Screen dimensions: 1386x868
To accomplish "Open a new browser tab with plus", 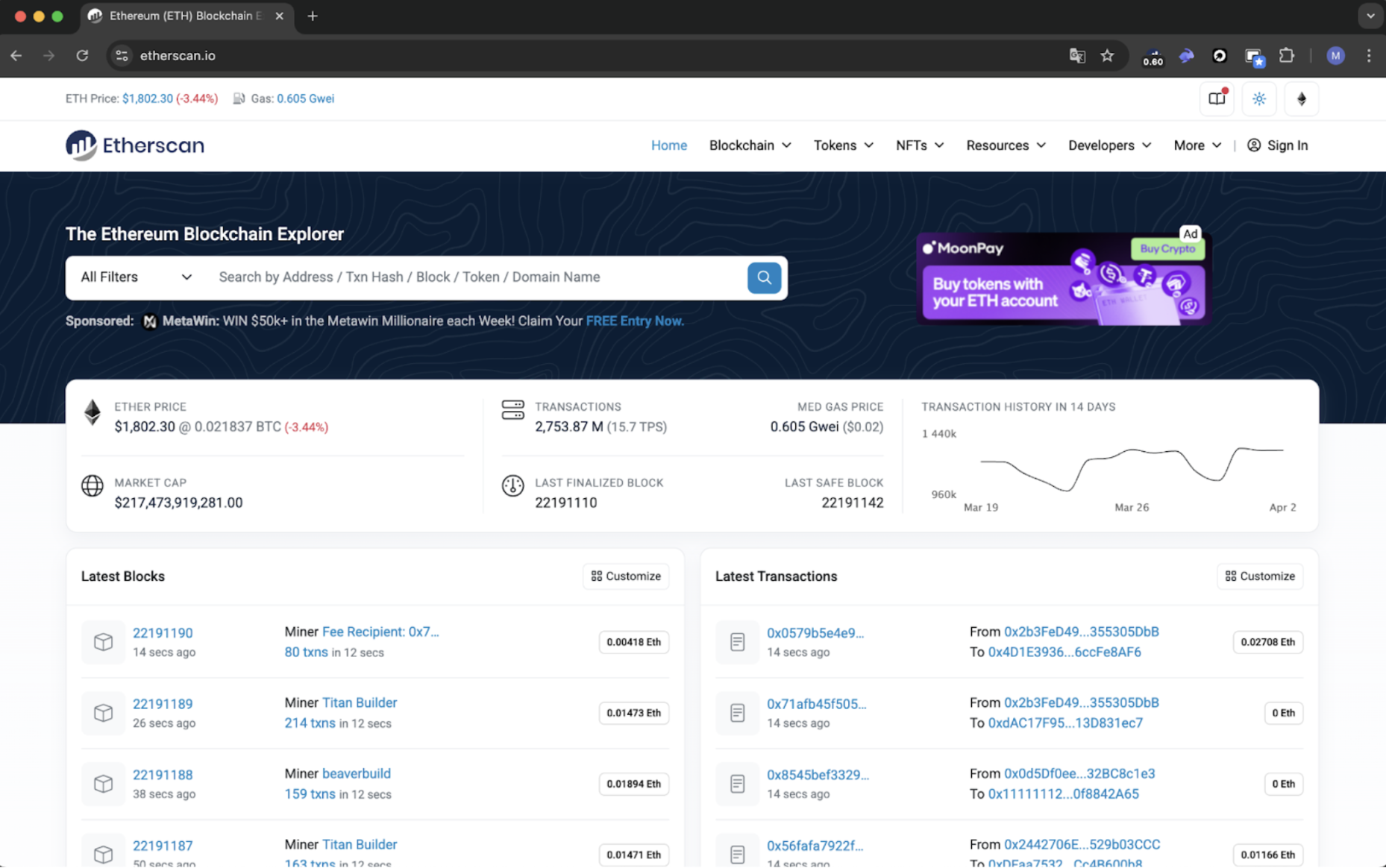I will click(313, 16).
